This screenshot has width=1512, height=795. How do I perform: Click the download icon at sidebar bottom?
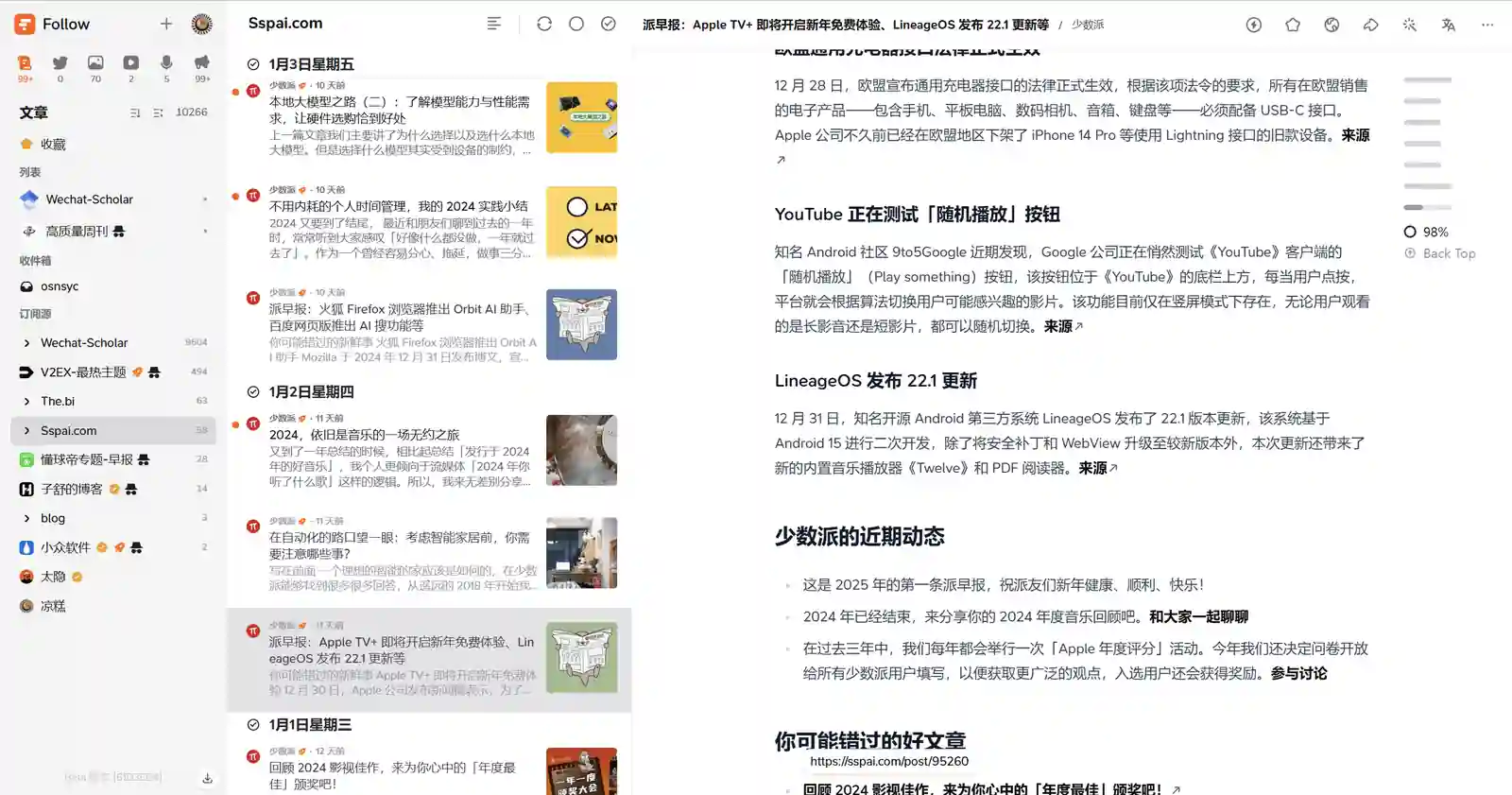[207, 778]
